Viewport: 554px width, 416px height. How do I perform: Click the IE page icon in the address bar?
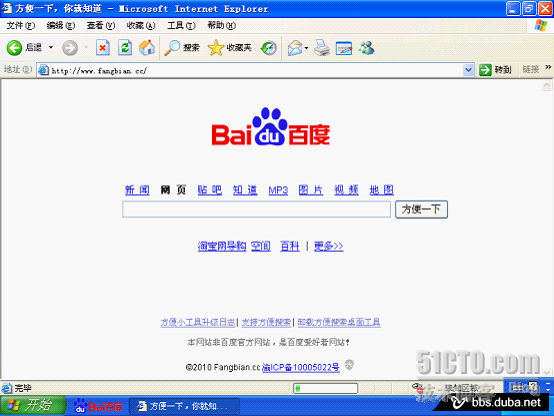pyautogui.click(x=43, y=70)
